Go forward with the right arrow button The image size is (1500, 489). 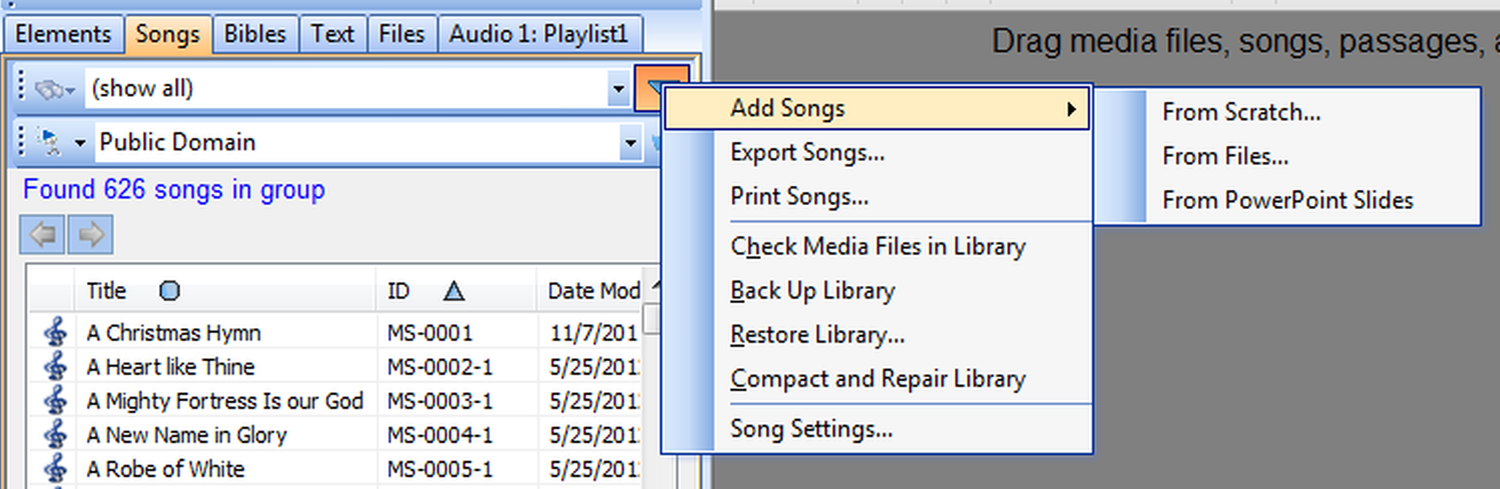[x=90, y=235]
